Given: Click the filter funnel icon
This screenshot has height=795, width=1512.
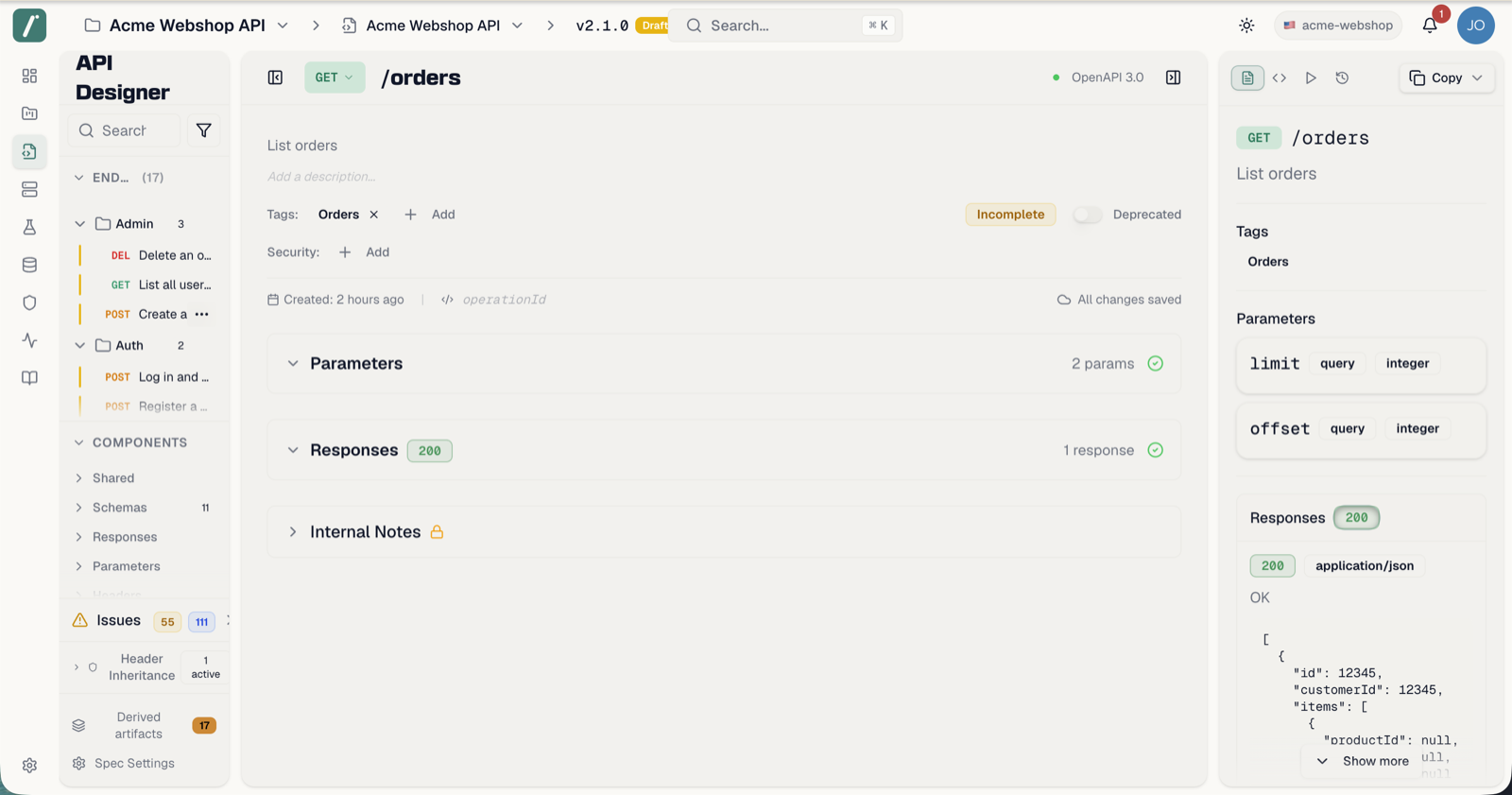Looking at the screenshot, I should point(203,130).
